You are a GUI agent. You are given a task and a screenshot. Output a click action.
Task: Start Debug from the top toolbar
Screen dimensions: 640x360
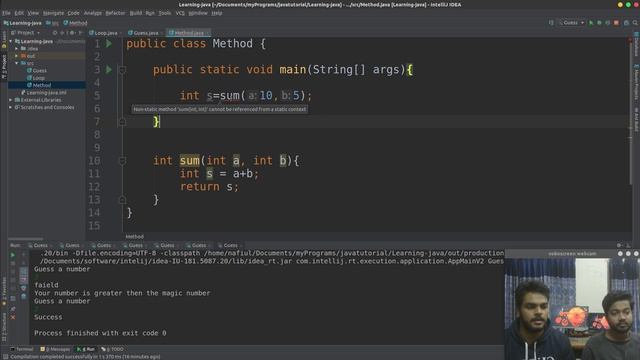click(599, 23)
